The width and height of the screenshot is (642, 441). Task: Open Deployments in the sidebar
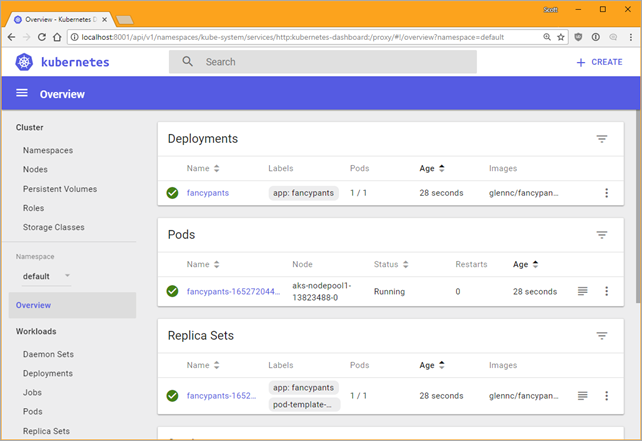[x=48, y=373]
